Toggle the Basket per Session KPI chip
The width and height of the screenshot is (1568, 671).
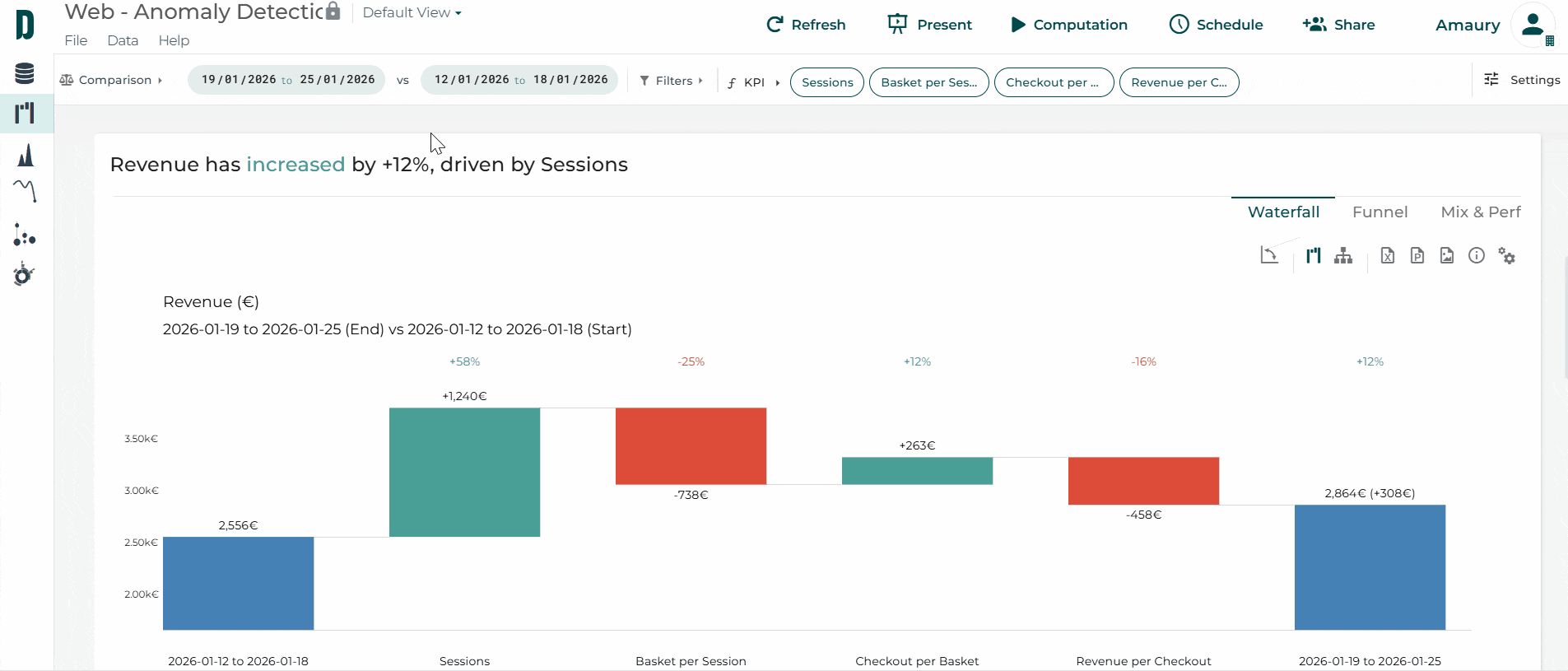click(x=928, y=82)
